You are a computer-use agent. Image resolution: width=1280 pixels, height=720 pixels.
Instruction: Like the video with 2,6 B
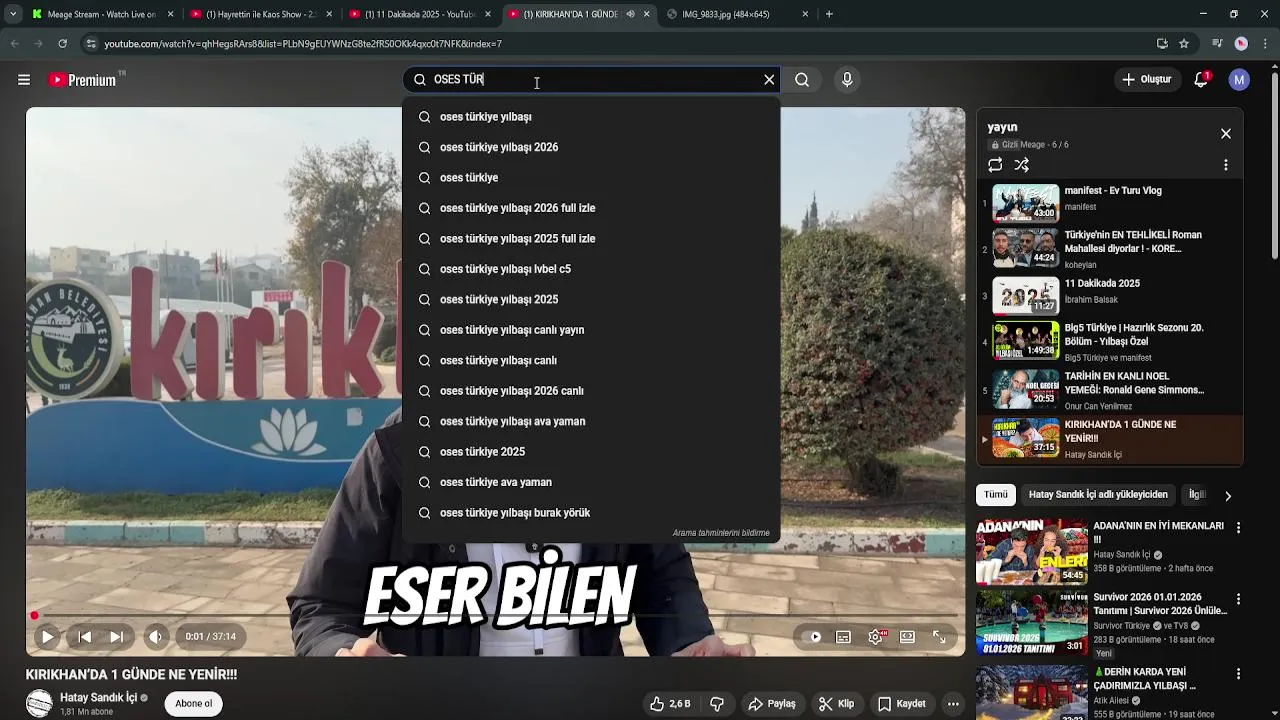click(x=670, y=704)
